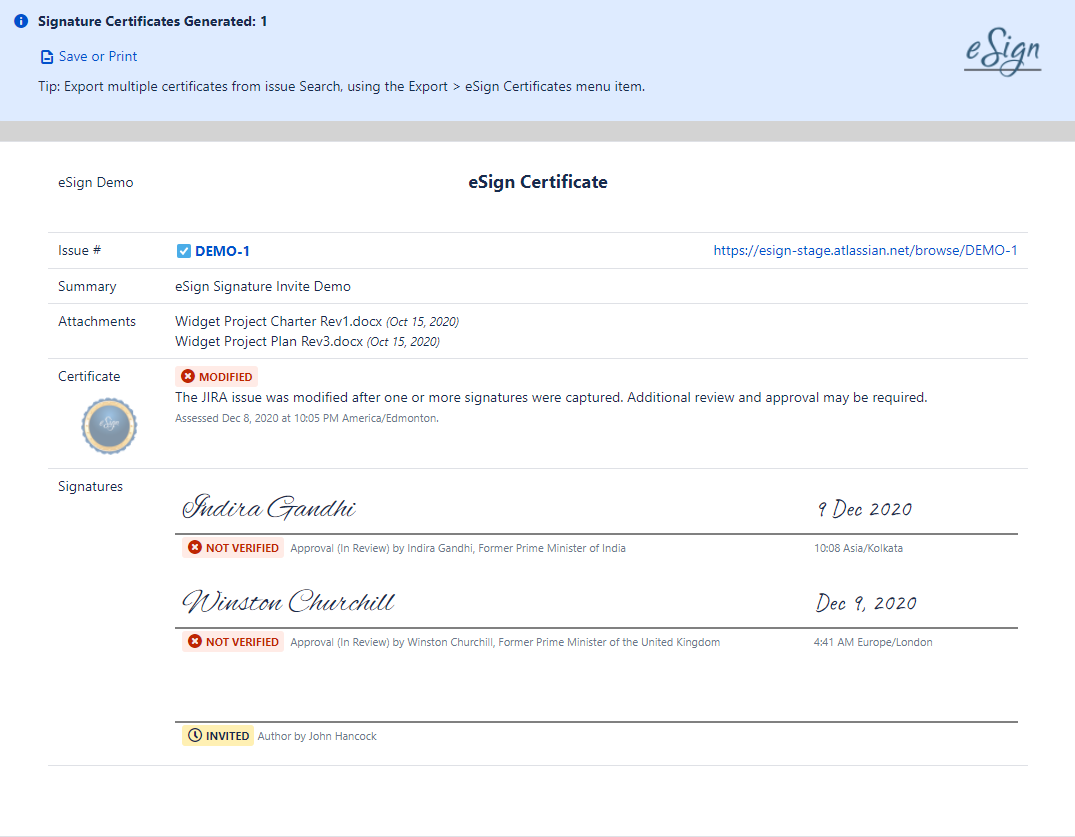
Task: Open the Save or Print link
Action: [97, 57]
